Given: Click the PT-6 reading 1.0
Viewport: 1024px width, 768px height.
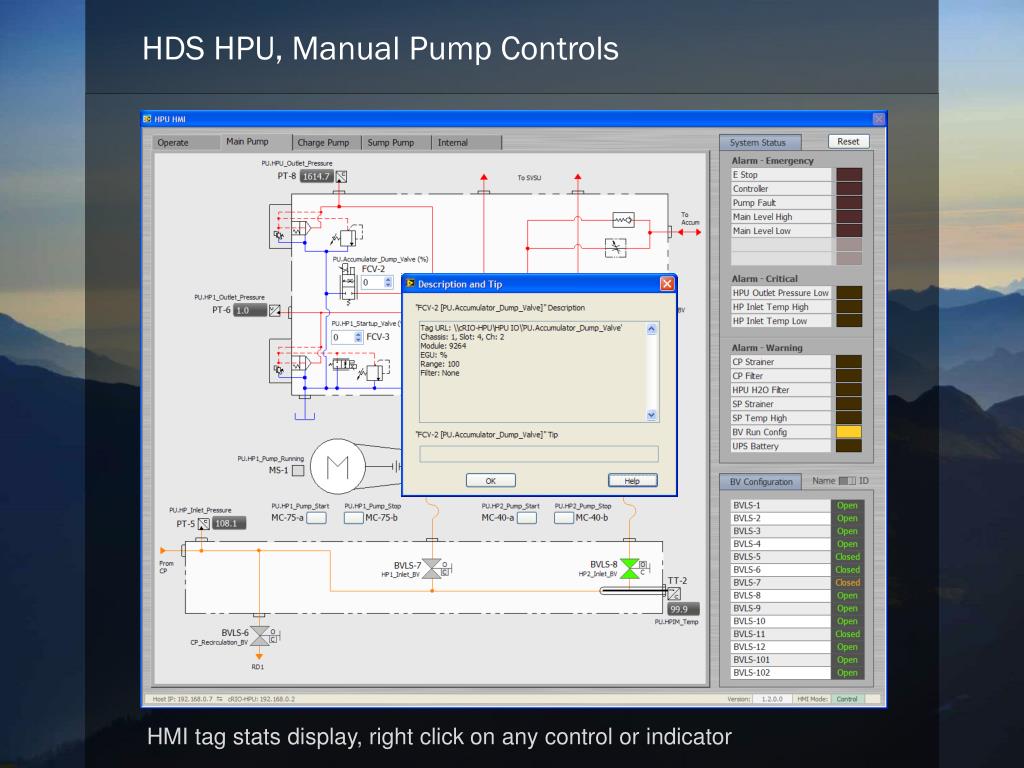Looking at the screenshot, I should coord(250,310).
